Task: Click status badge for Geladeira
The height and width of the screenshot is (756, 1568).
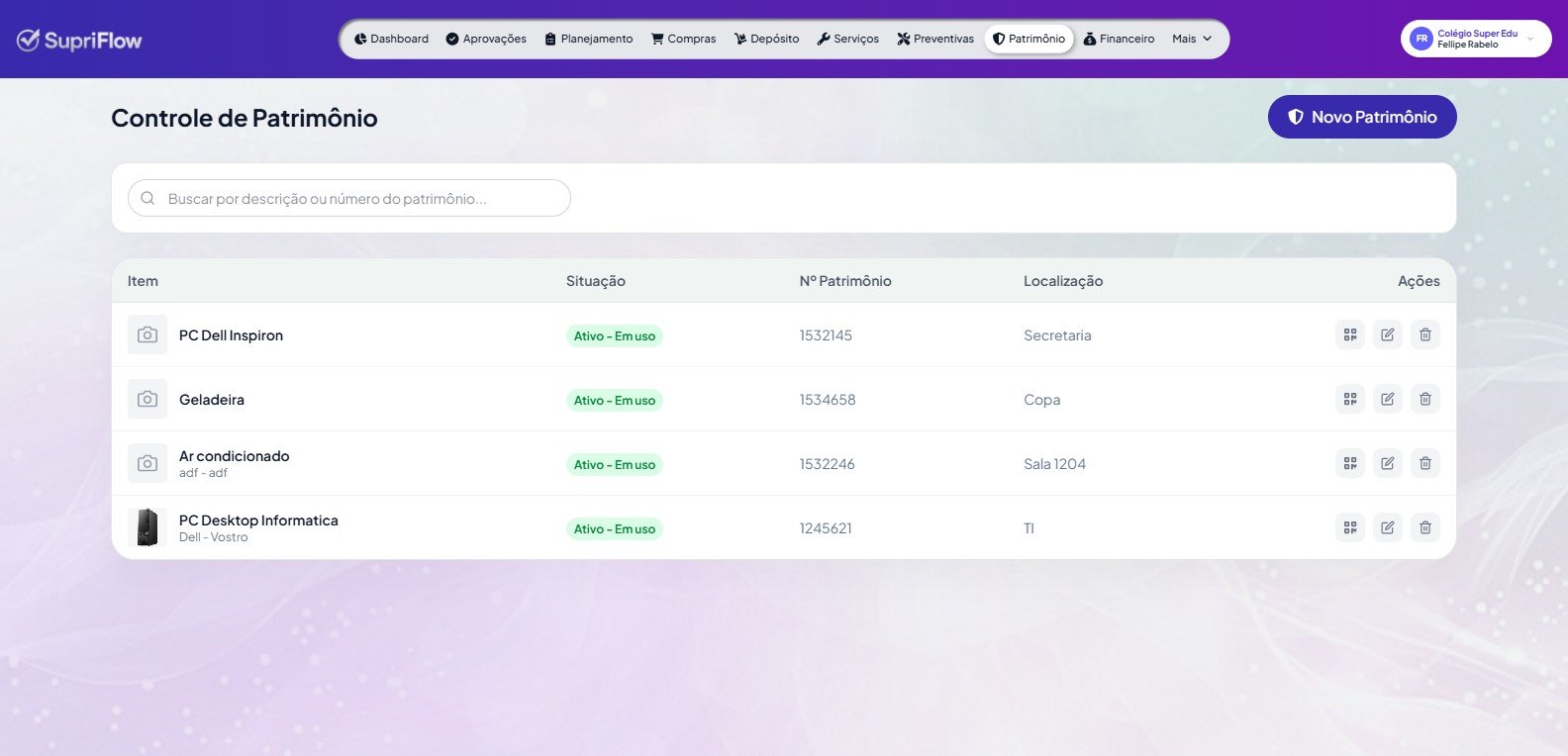Action: pyautogui.click(x=615, y=401)
